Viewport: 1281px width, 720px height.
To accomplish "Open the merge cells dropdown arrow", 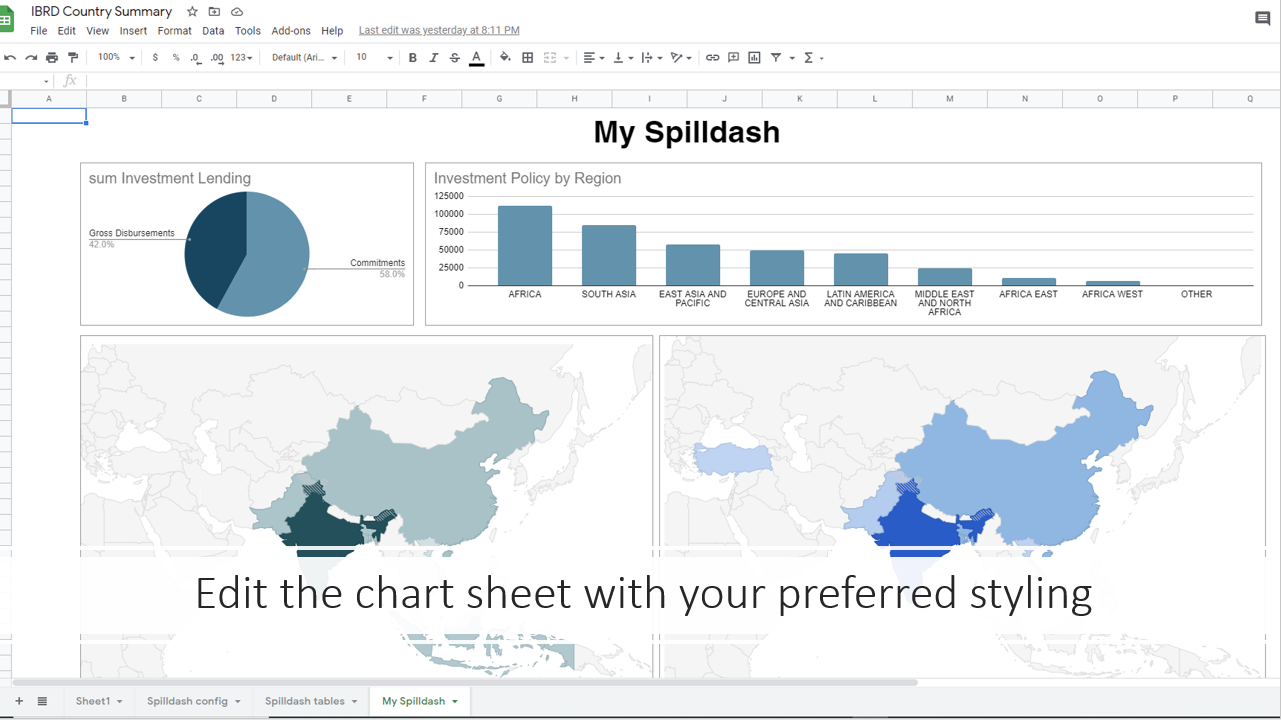I will (x=566, y=58).
